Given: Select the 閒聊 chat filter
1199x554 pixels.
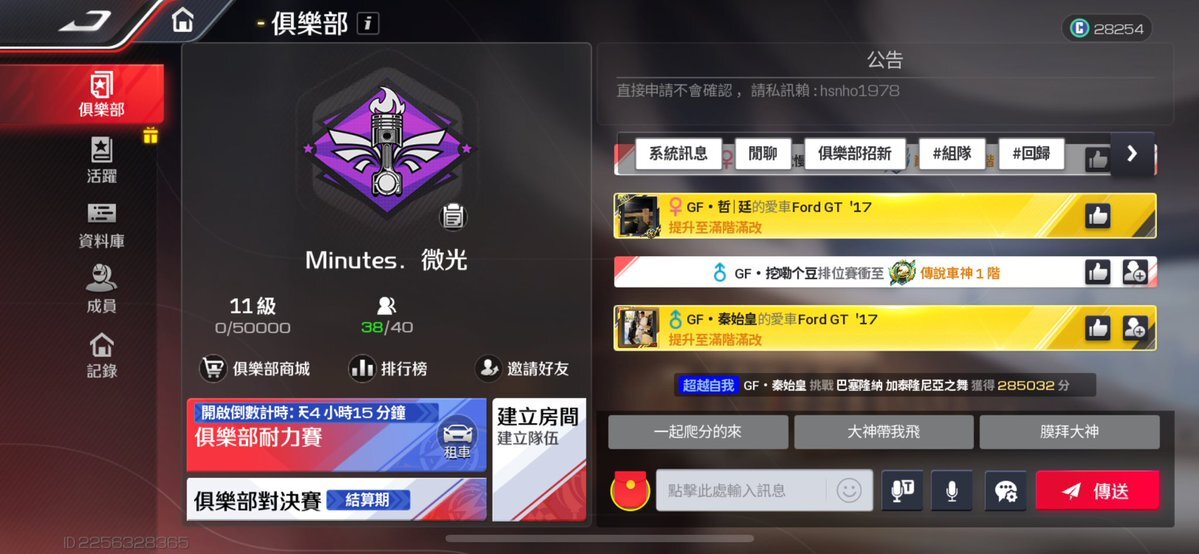Looking at the screenshot, I should coord(763,154).
